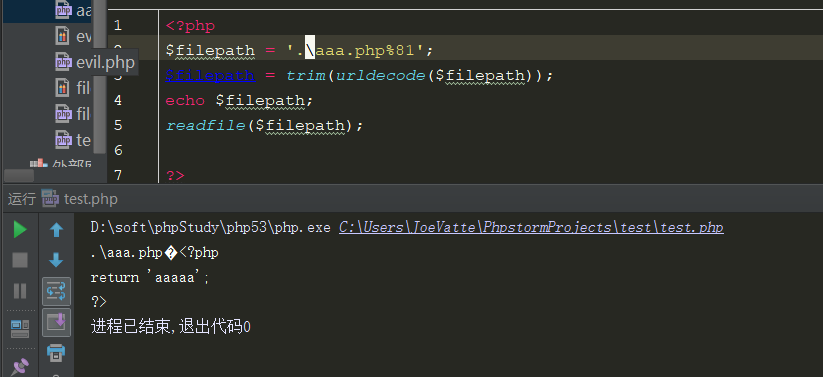Select the te php file in tree
Image resolution: width=823 pixels, height=377 pixels.
pyautogui.click(x=73, y=140)
